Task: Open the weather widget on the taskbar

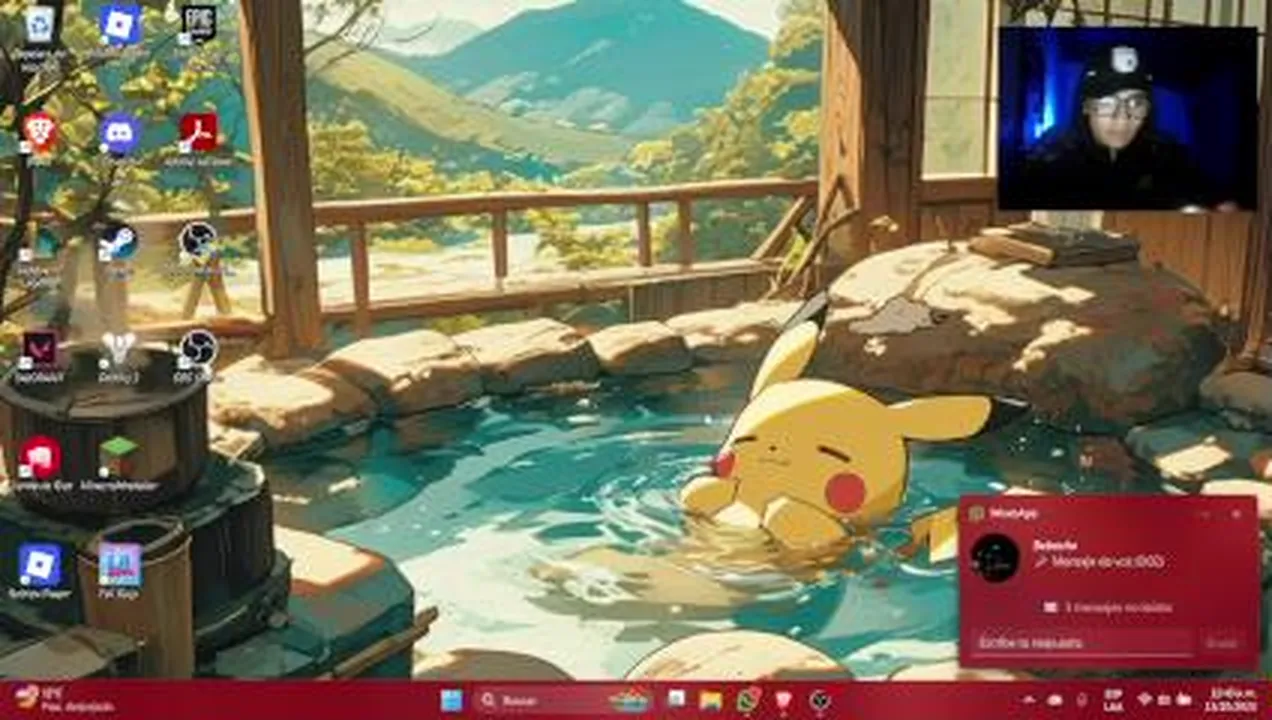Action: (62, 700)
